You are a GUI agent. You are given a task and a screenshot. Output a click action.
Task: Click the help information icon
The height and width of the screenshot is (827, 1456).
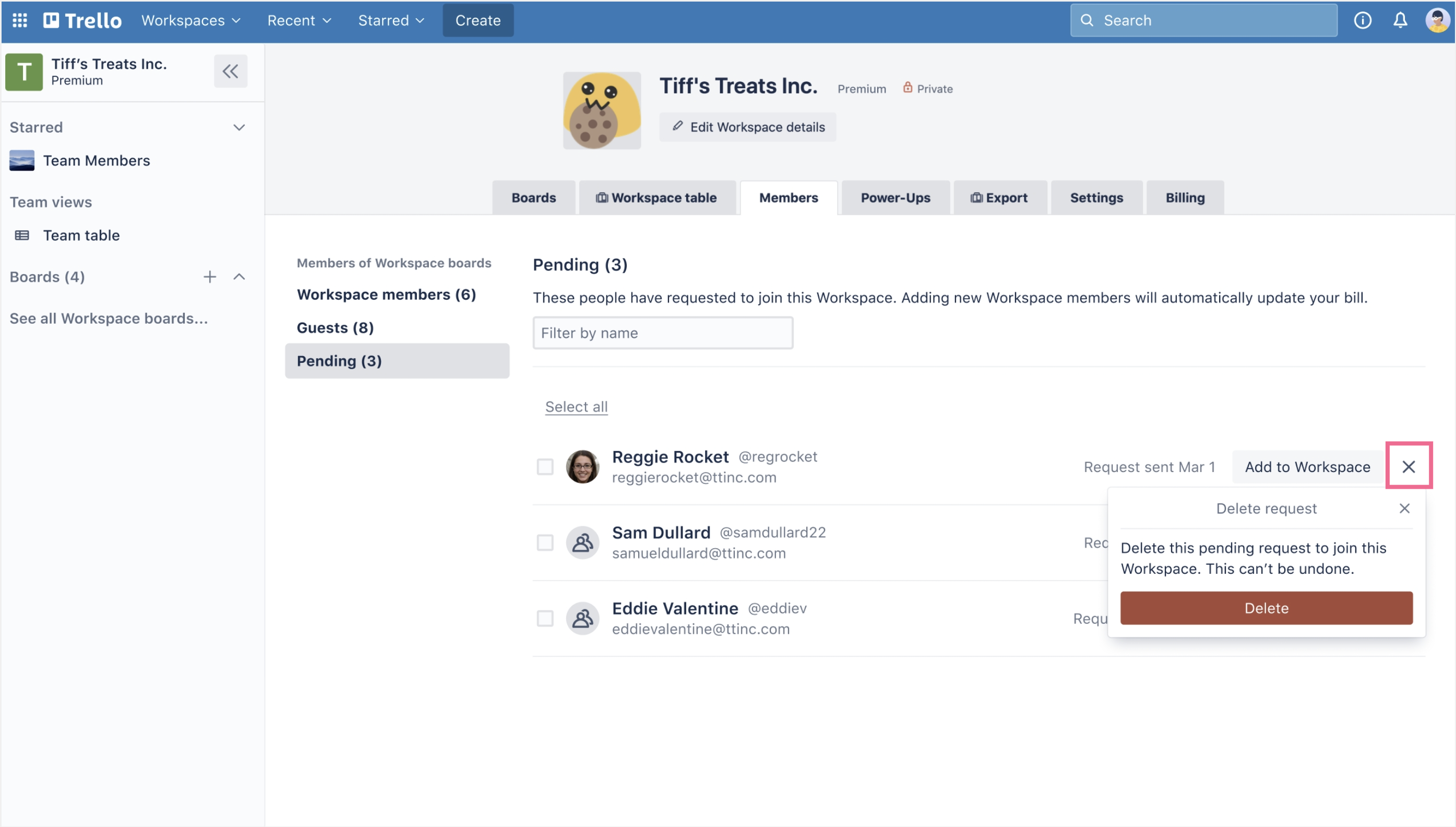[1362, 20]
